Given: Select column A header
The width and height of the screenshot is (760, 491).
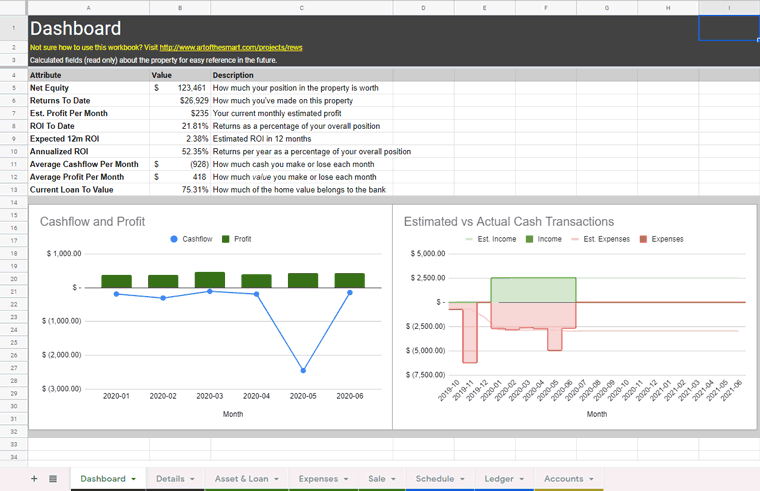Looking at the screenshot, I should tap(89, 8).
